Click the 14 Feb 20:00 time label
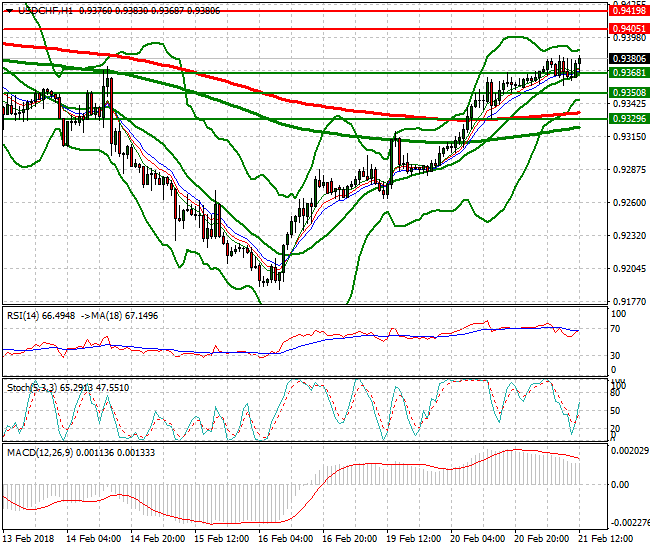 tap(158, 539)
